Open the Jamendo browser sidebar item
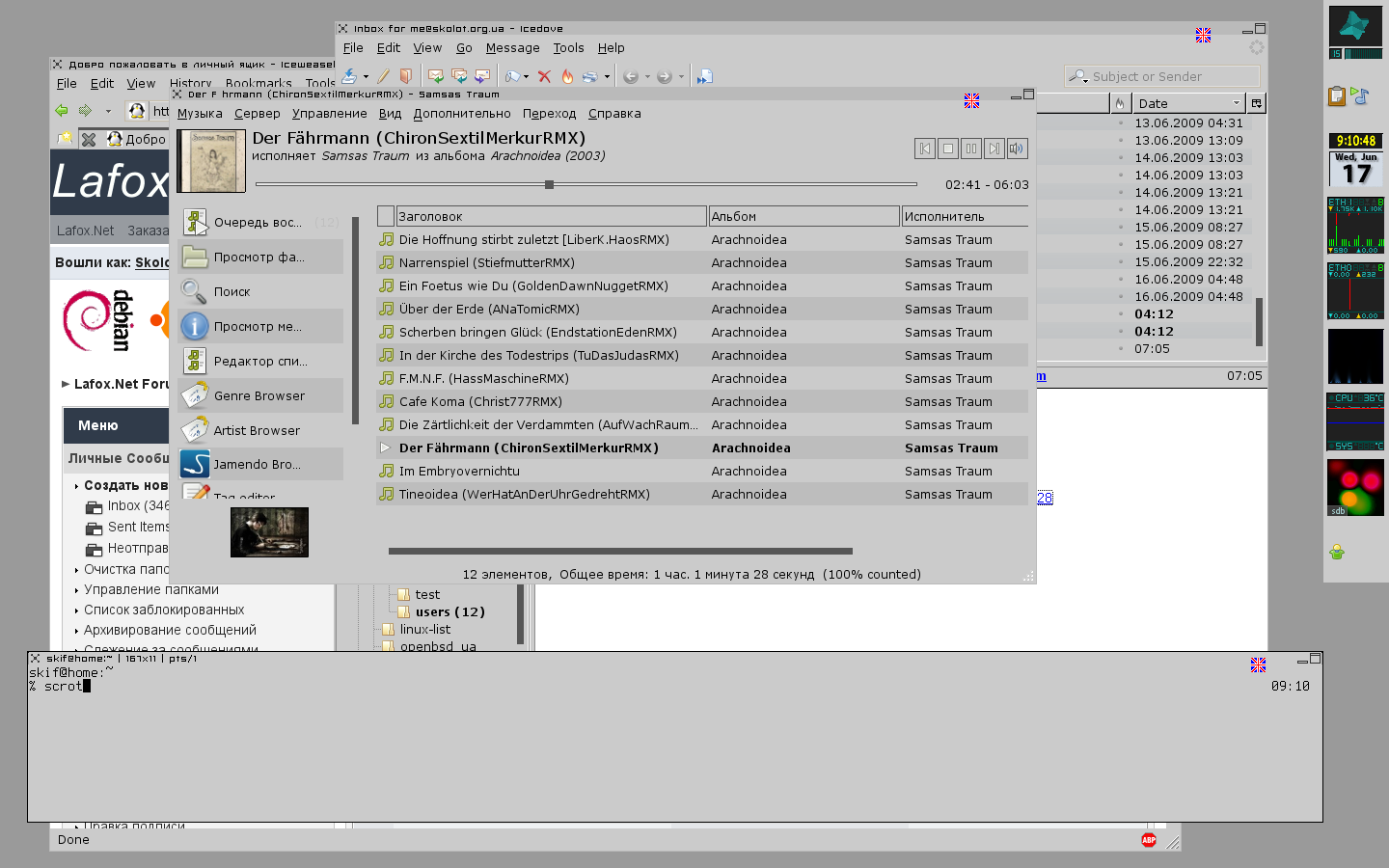 coord(260,464)
